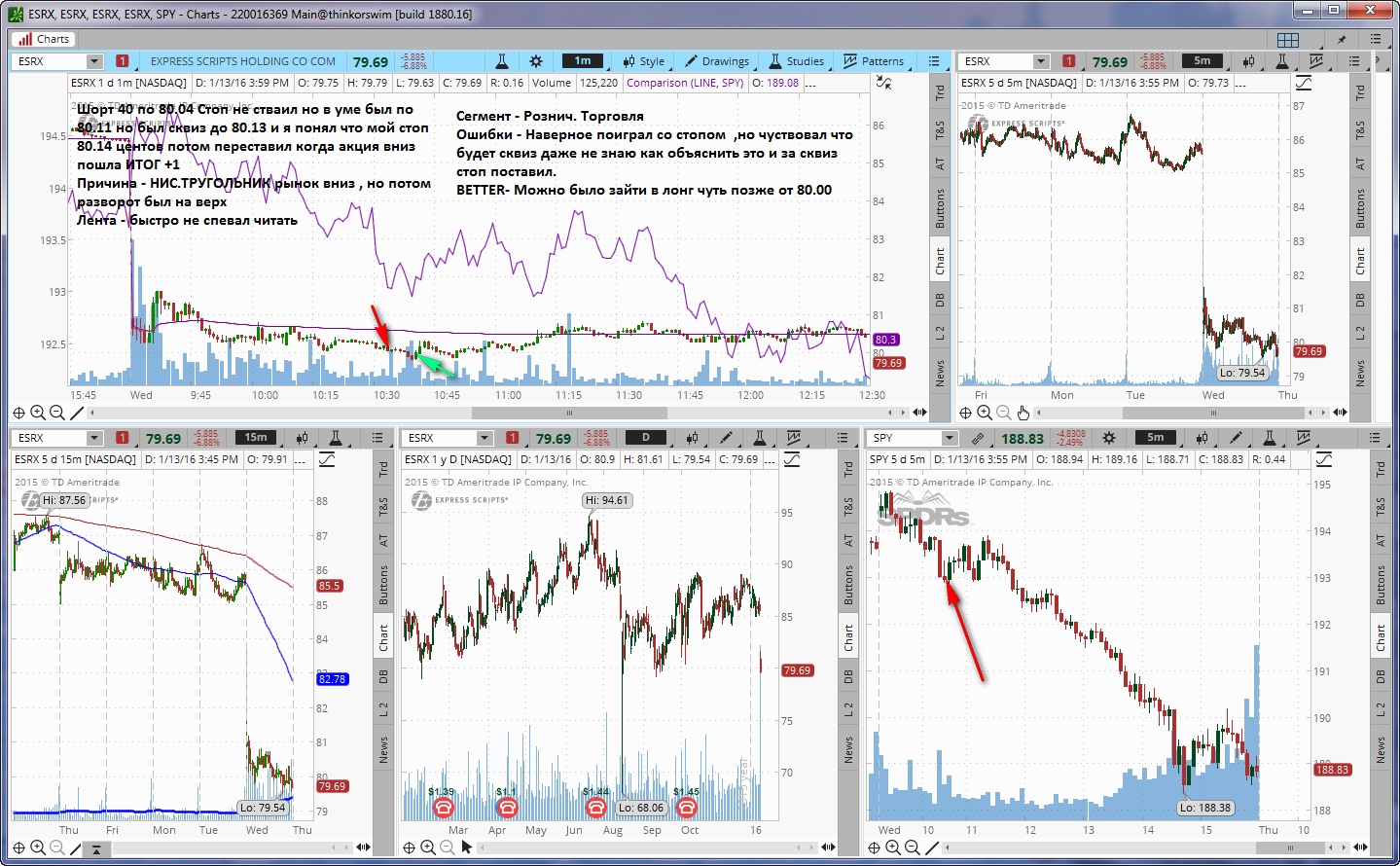Open pencil drawings icon in daily chart
The image size is (1400, 866).
[725, 438]
